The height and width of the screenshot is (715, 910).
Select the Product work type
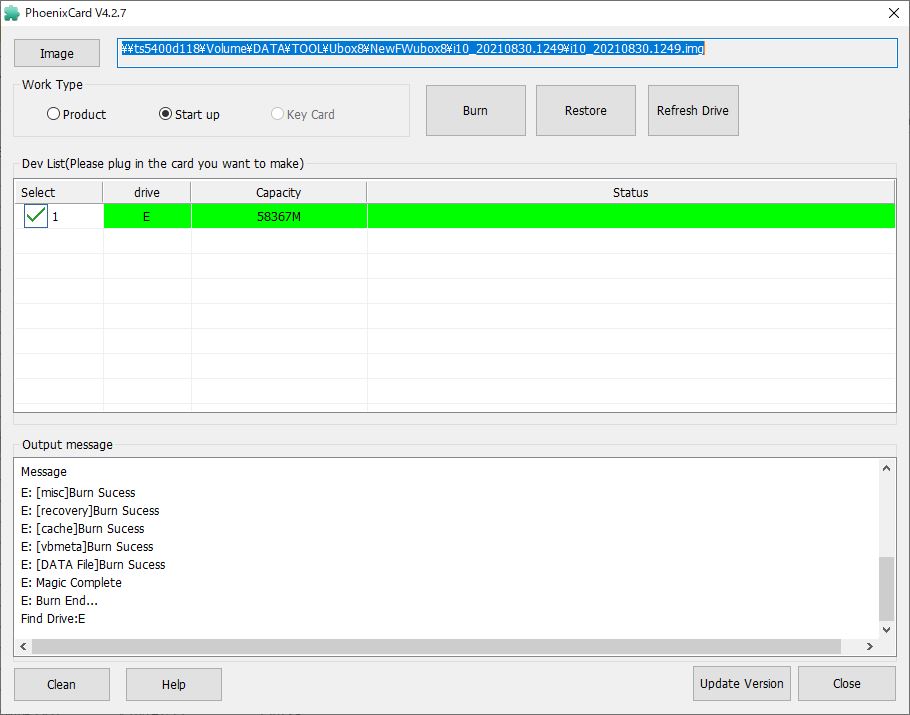(77, 114)
